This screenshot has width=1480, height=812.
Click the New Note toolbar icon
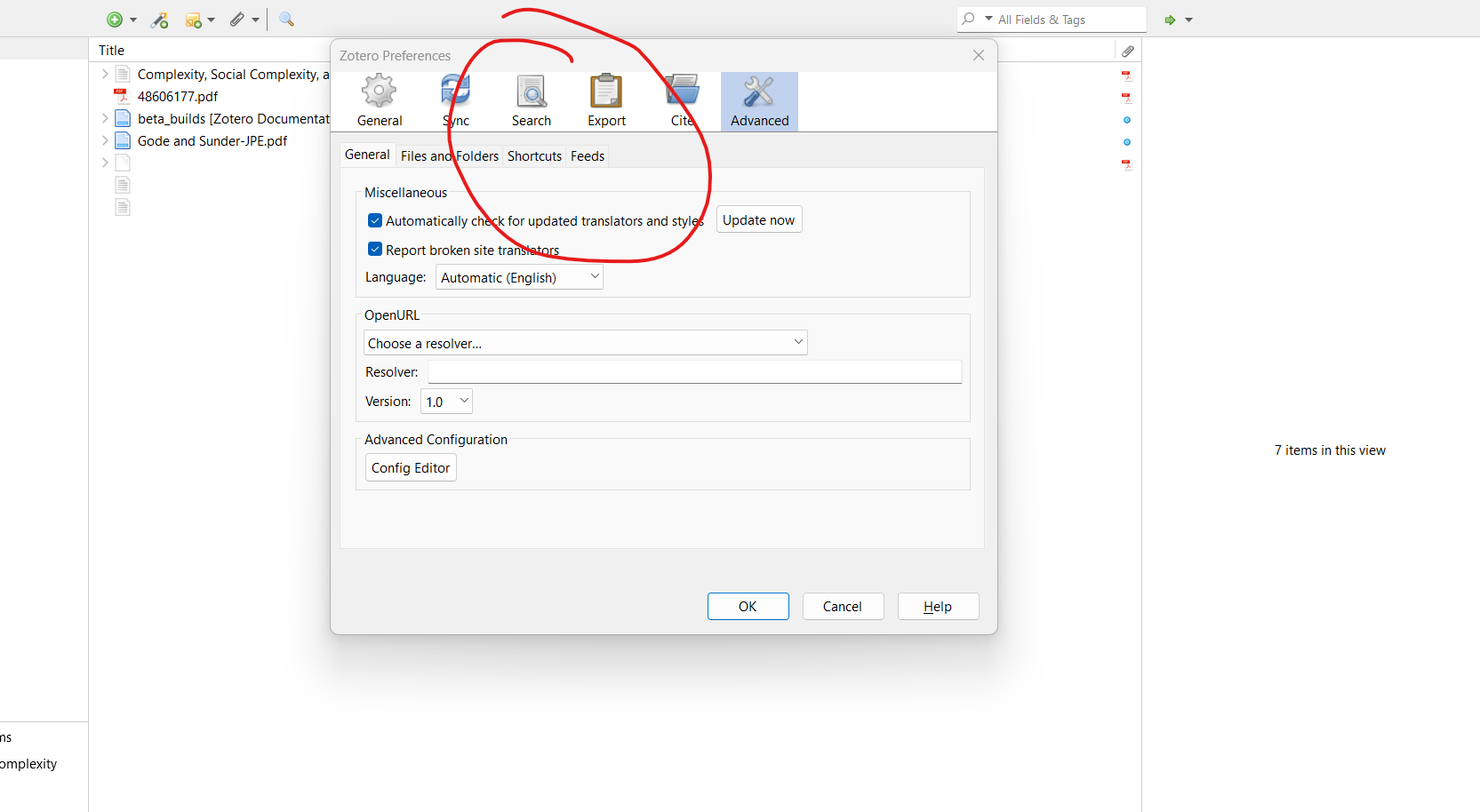pos(193,20)
